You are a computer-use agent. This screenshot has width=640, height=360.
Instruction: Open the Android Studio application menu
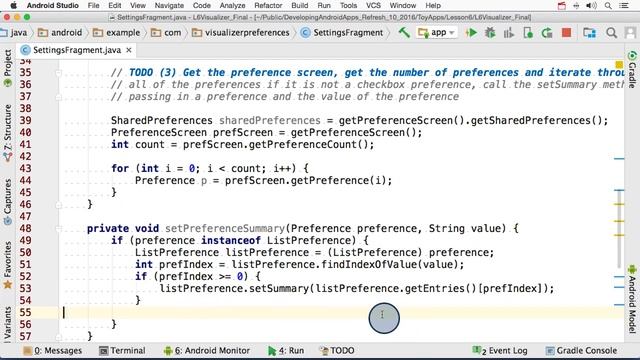tap(53, 5)
